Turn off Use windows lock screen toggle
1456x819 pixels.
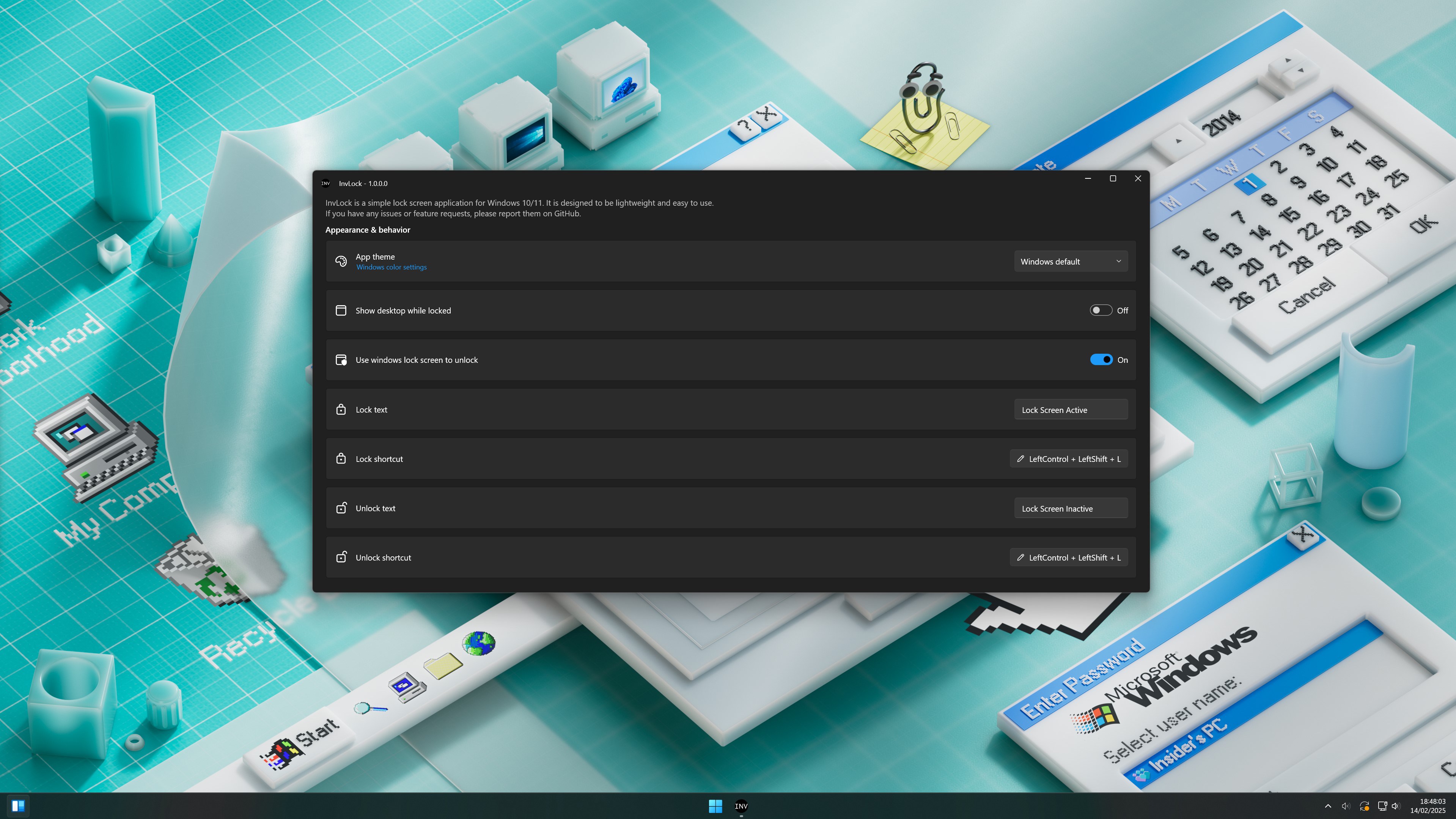coord(1101,360)
